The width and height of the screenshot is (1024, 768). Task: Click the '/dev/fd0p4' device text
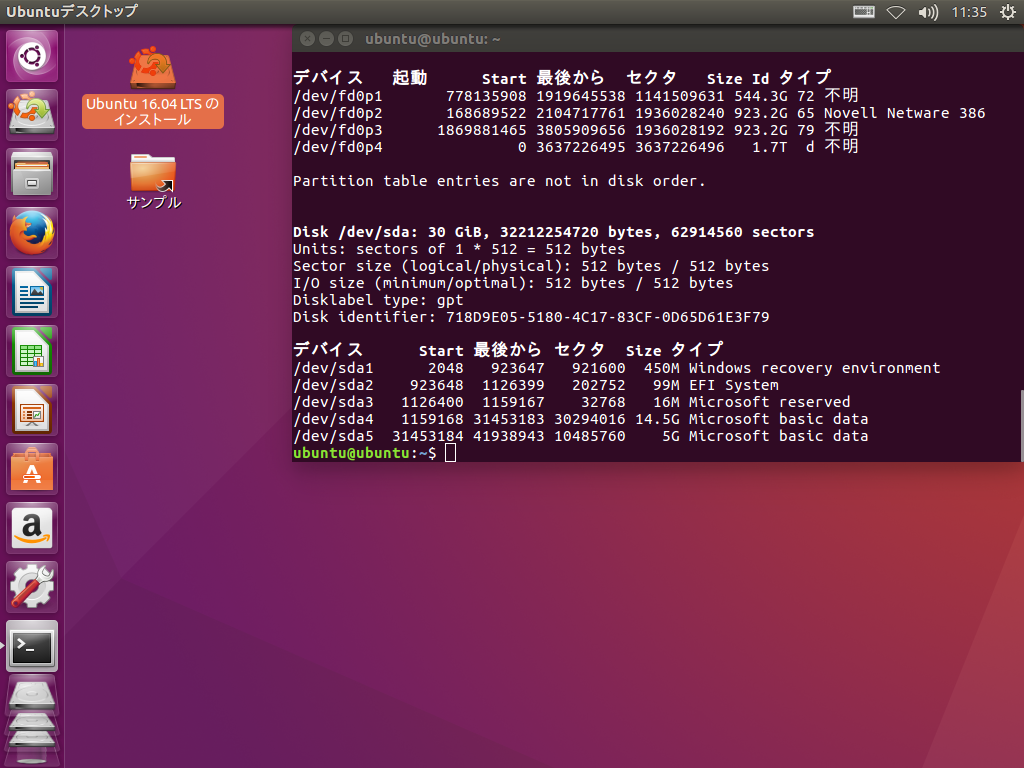tap(338, 147)
